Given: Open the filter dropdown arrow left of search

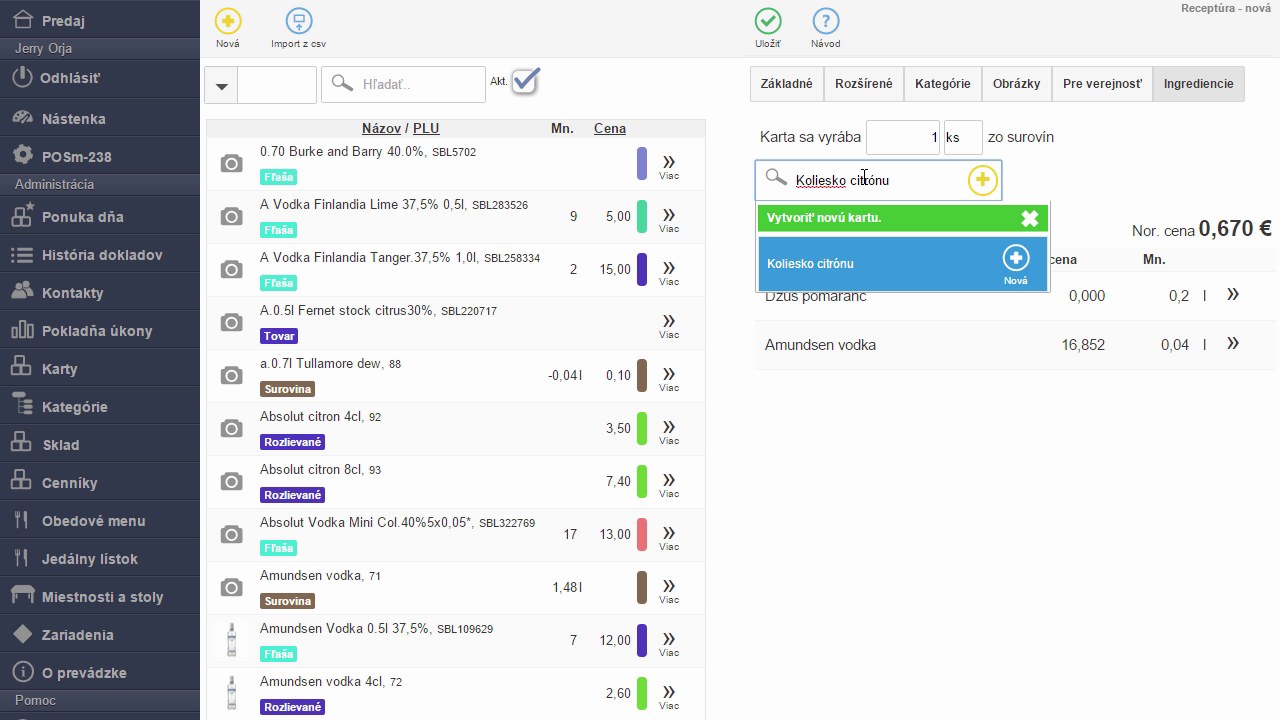Looking at the screenshot, I should [x=221, y=85].
